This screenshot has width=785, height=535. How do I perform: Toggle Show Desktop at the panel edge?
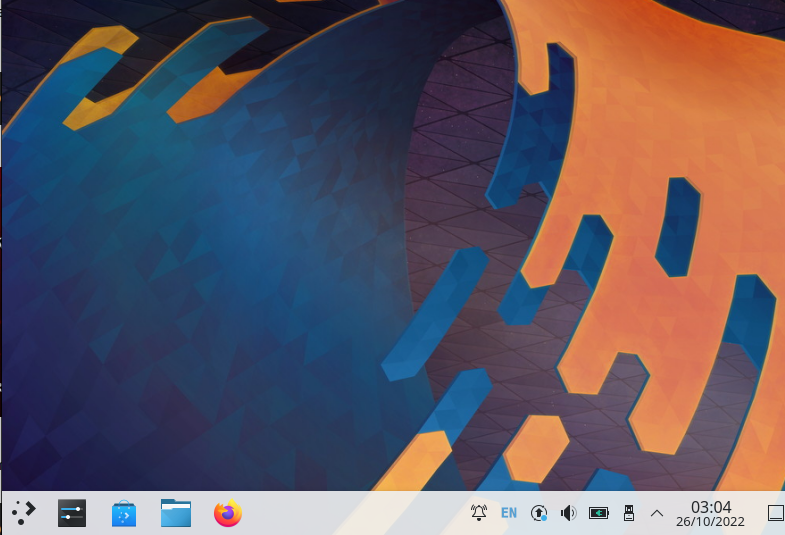[x=775, y=513]
